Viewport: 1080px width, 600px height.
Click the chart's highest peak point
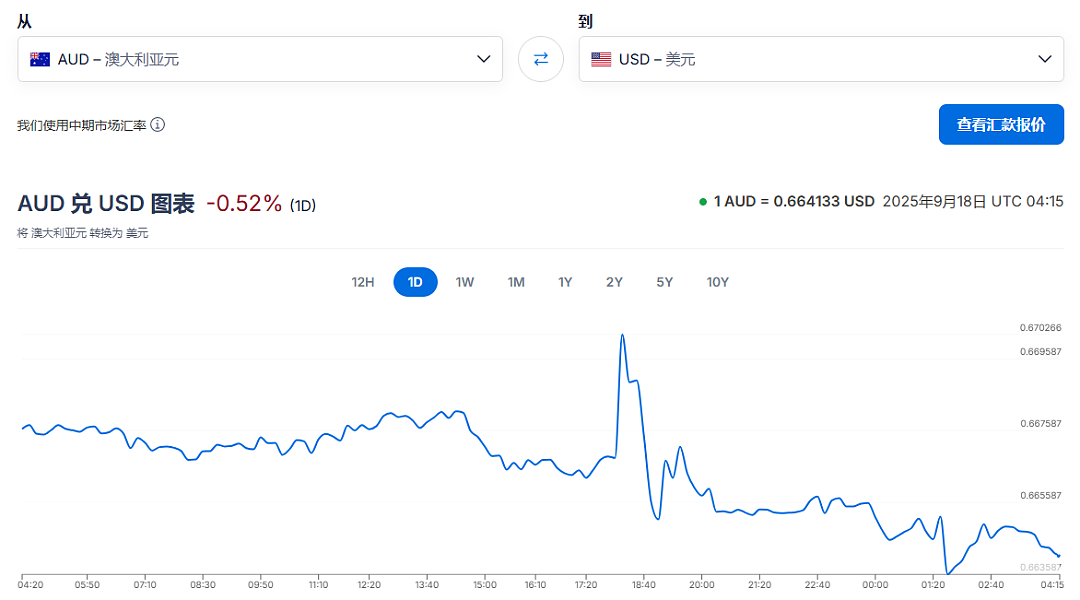pyautogui.click(x=623, y=335)
